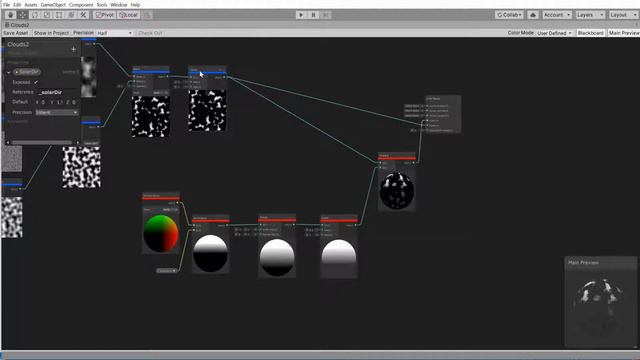The width and height of the screenshot is (640, 360).
Task: Open the Color Mode User Defined dropdown
Action: pyautogui.click(x=554, y=33)
